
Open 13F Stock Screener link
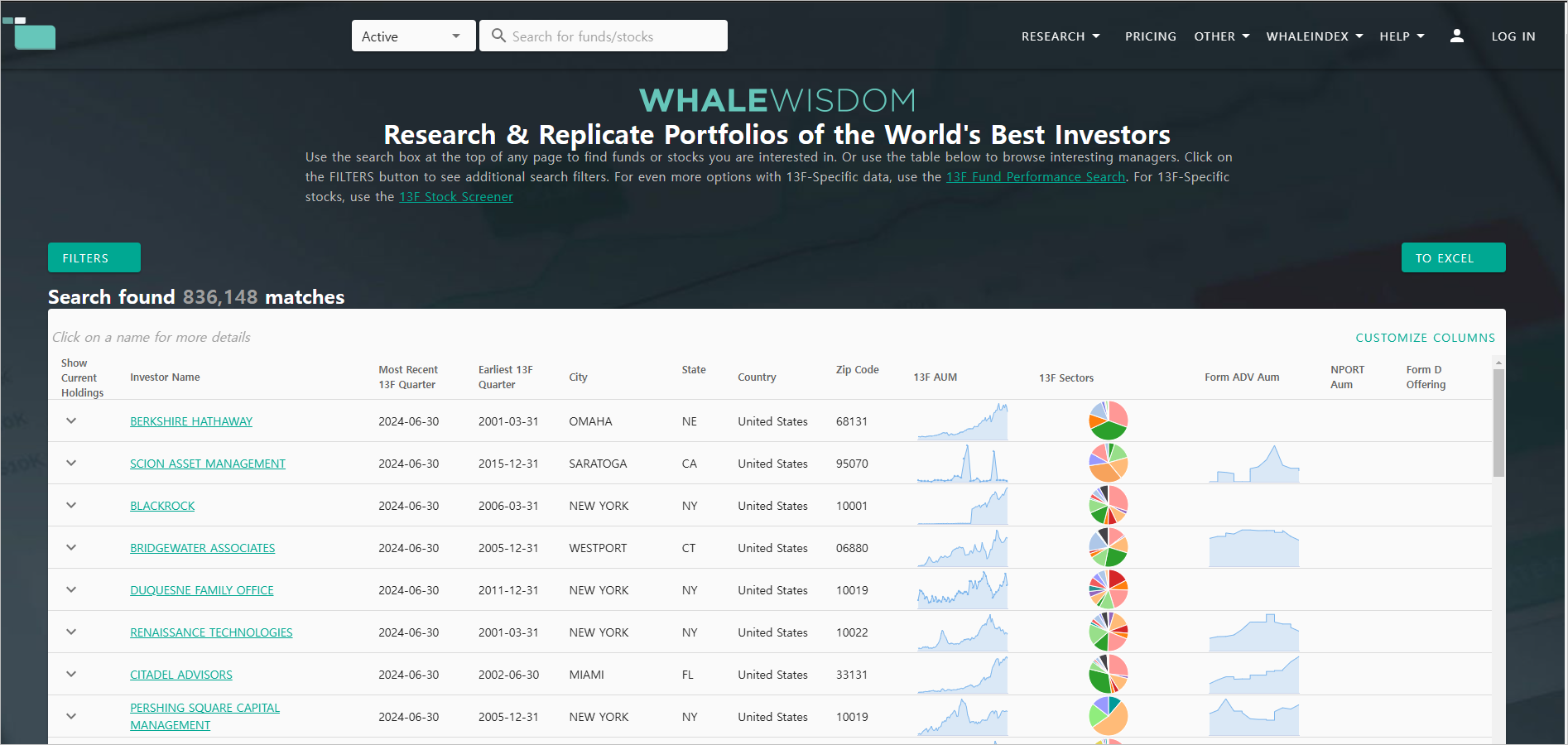tap(456, 196)
